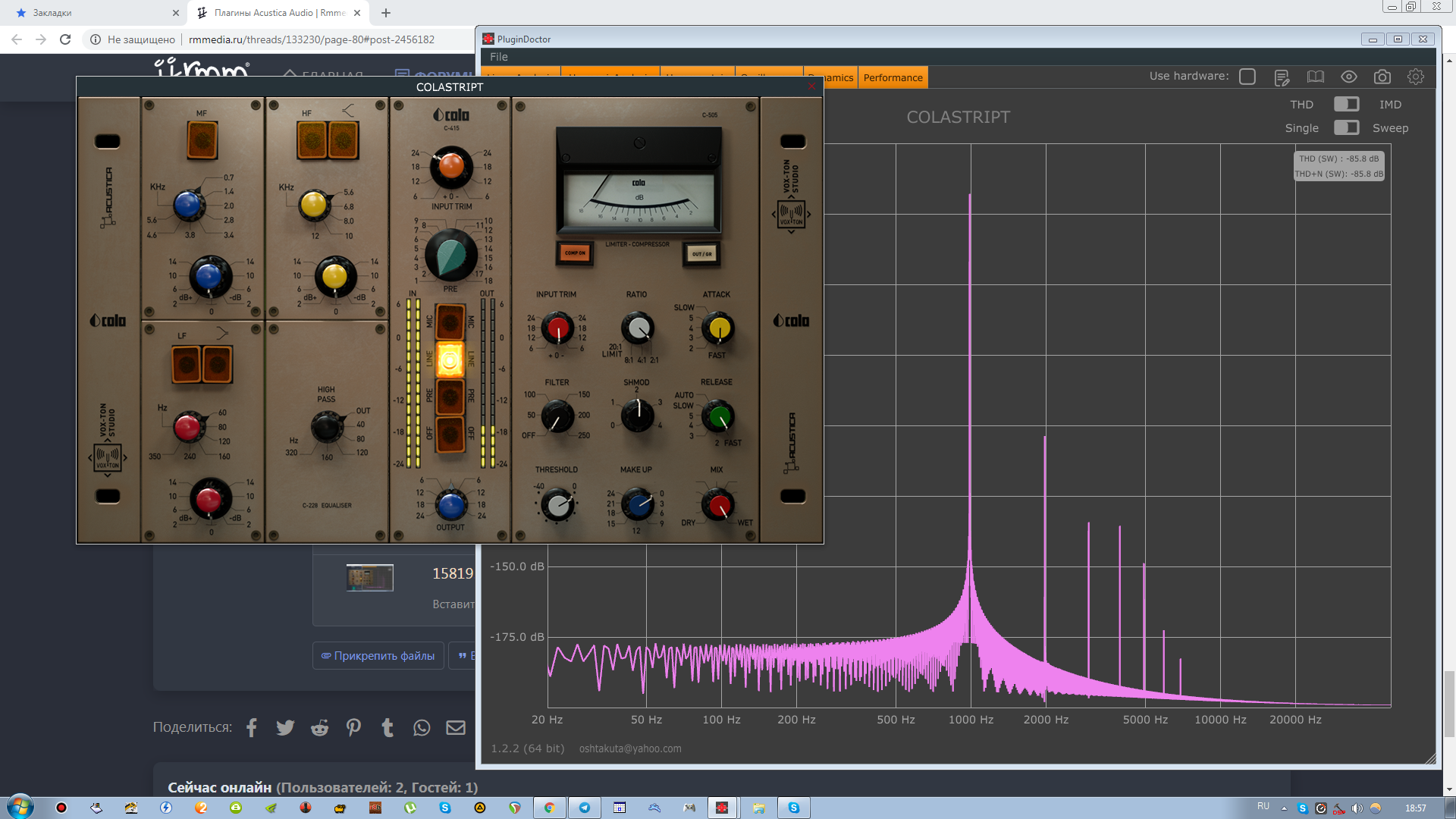Open the File menu in PluginDoctor
The width and height of the screenshot is (1456, 819).
pyautogui.click(x=499, y=57)
